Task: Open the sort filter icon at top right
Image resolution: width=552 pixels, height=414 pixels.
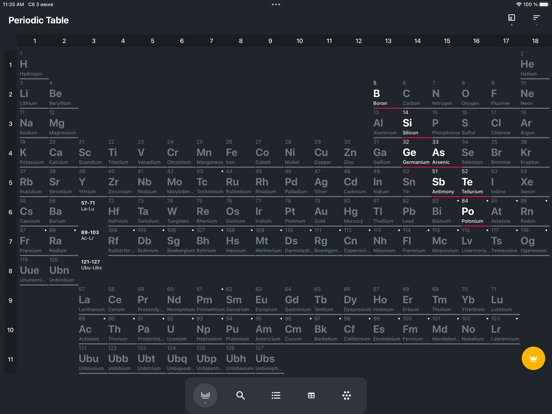Action: click(536, 18)
